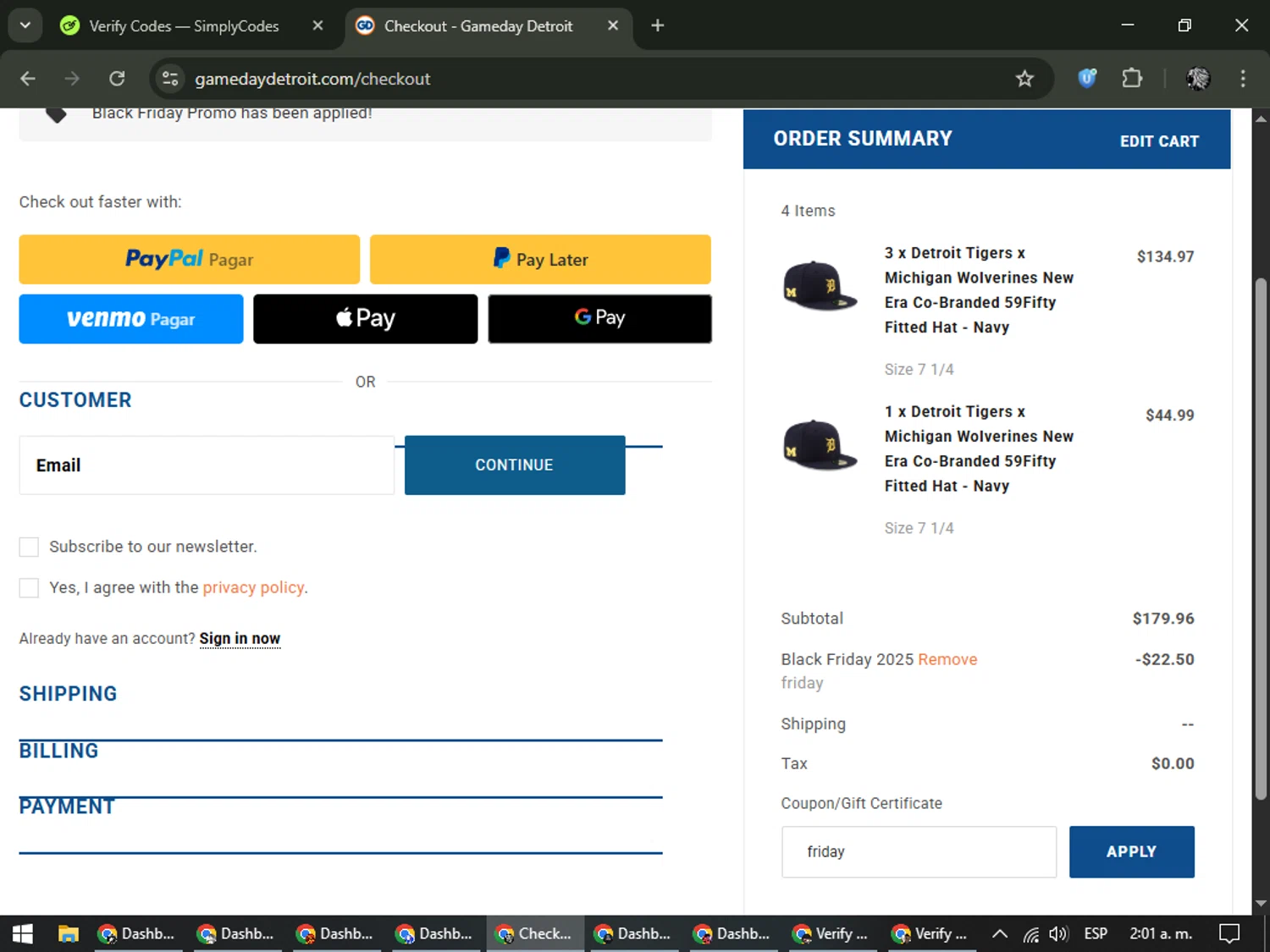The image size is (1270, 952).
Task: Click the BILLING section heading
Action: pyautogui.click(x=59, y=751)
